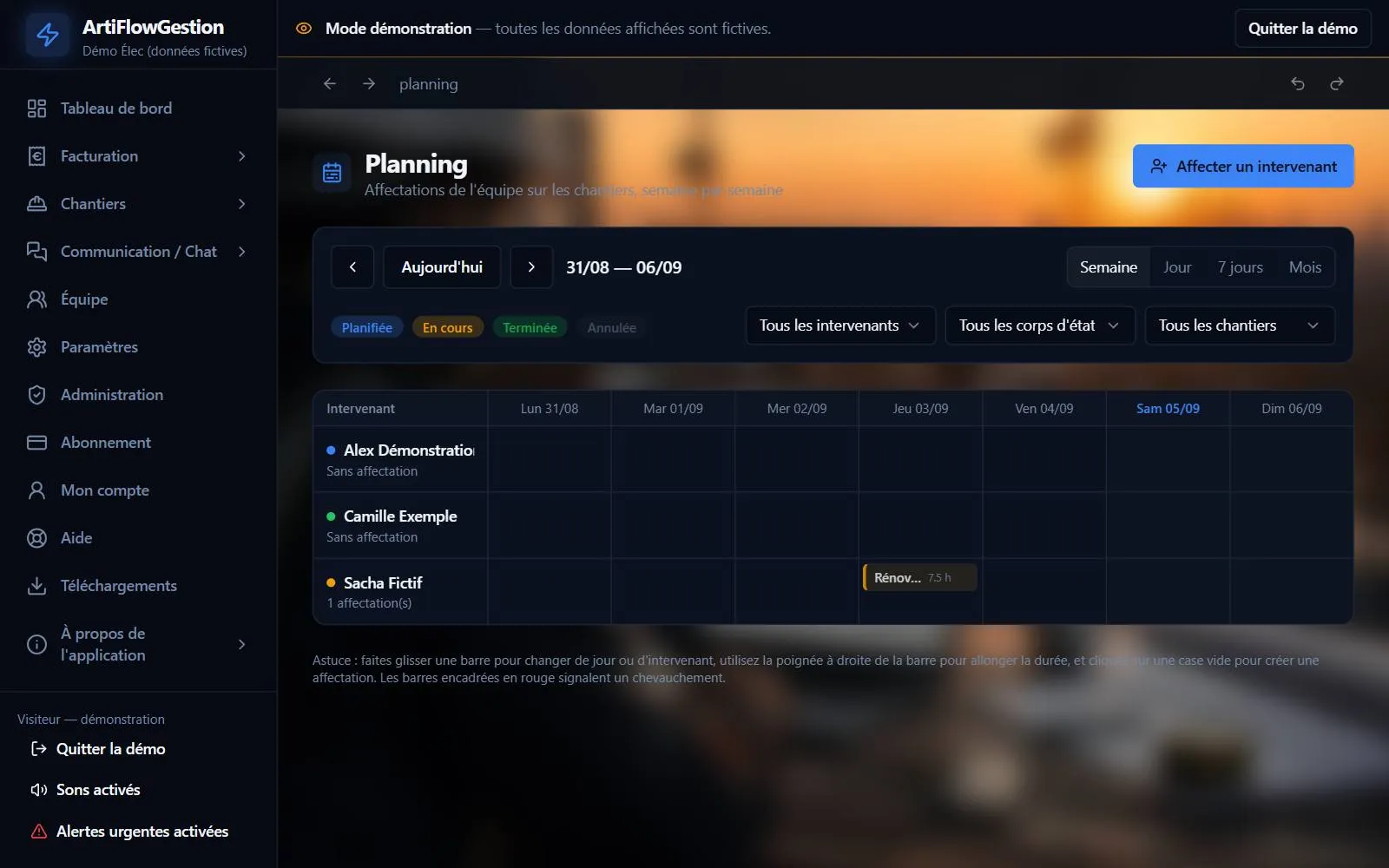The image size is (1389, 868).
Task: Toggle the Annulée status filter
Action: (x=611, y=327)
